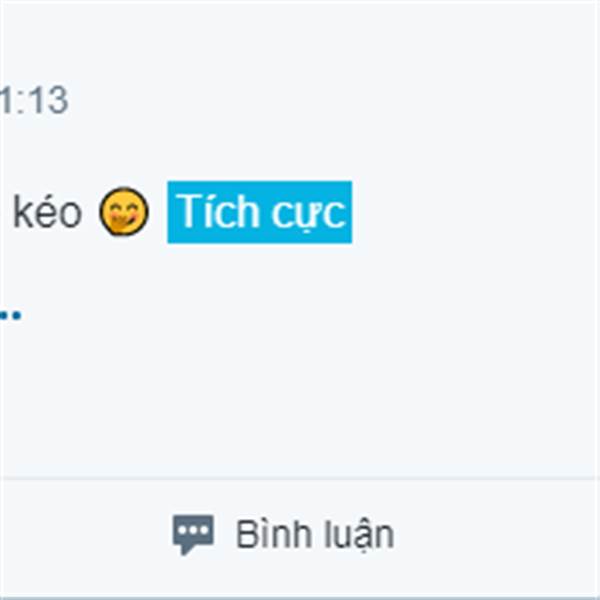Open comments via the Bình luận label

coord(315,534)
